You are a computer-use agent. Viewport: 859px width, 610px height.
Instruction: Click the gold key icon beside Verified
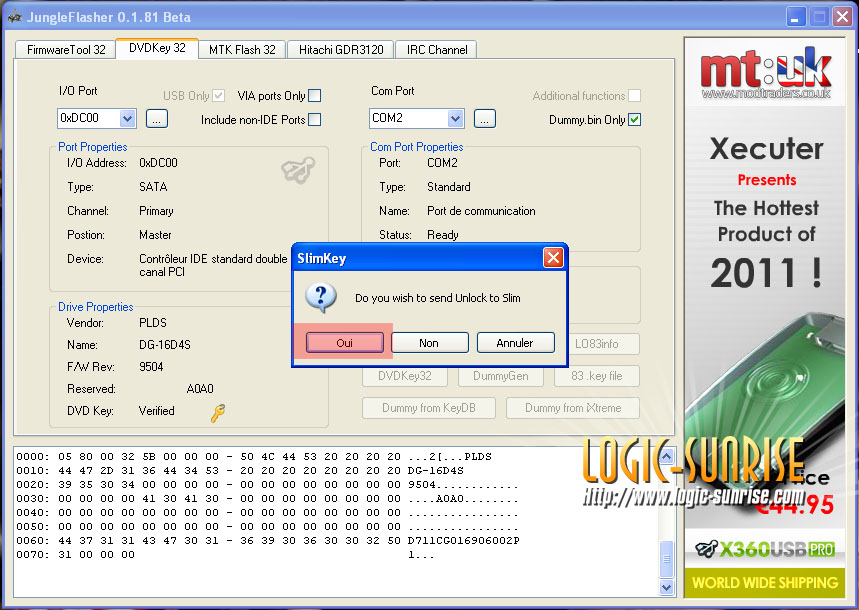tap(217, 413)
